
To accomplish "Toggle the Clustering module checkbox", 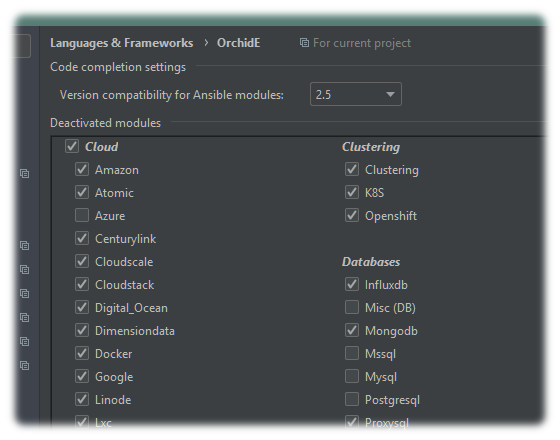I will [352, 169].
